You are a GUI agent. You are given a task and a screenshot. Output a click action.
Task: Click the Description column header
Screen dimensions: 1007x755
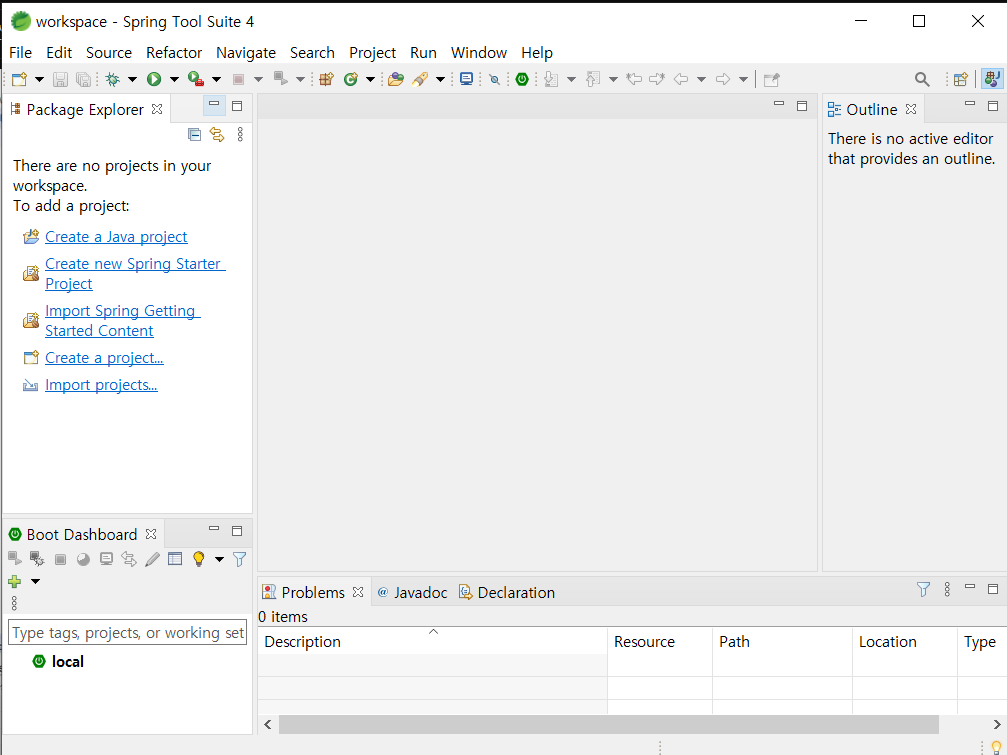pyautogui.click(x=432, y=641)
